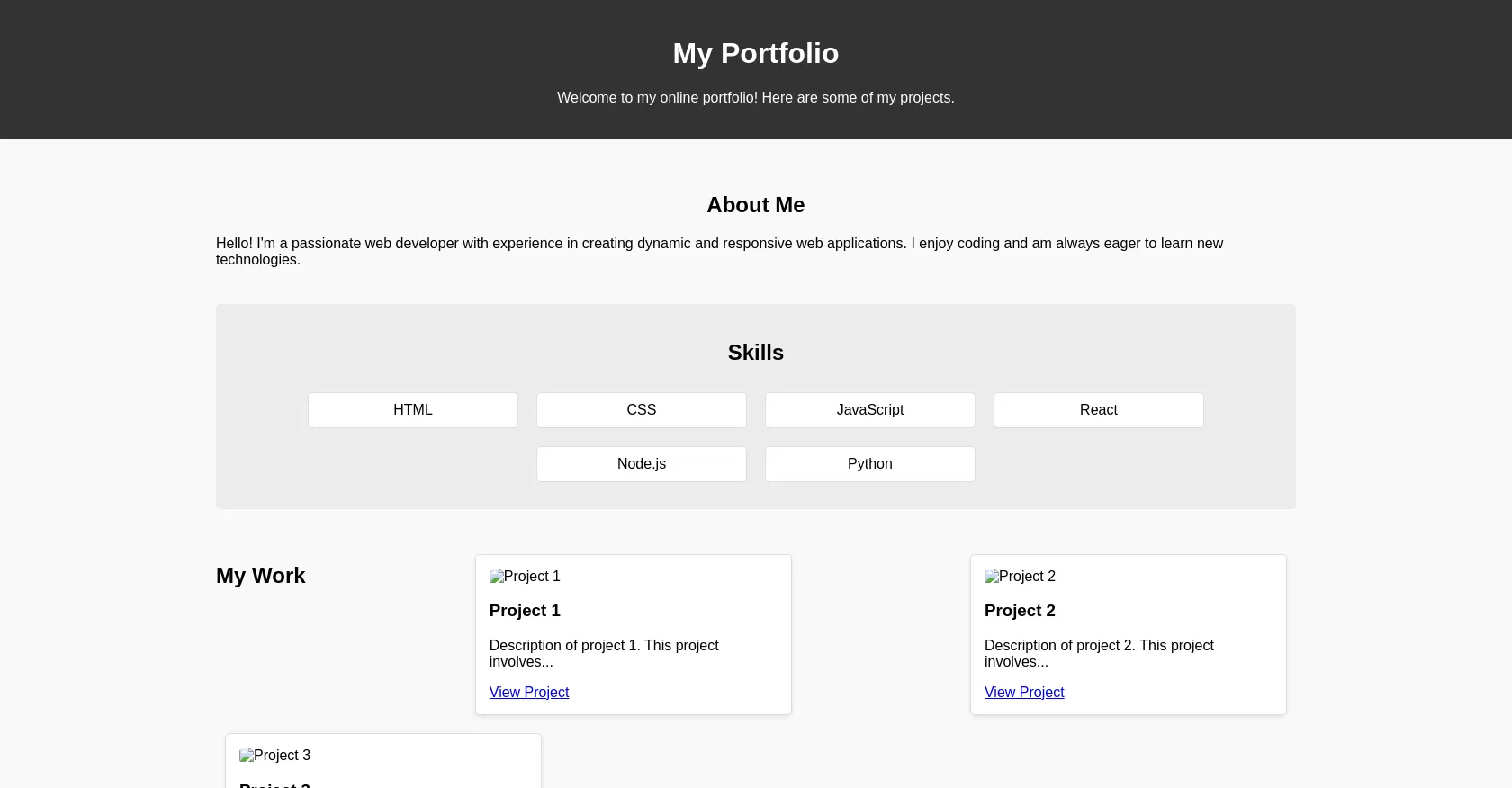Click the JavaScript skill badge
This screenshot has height=788, width=1512.
coord(869,409)
